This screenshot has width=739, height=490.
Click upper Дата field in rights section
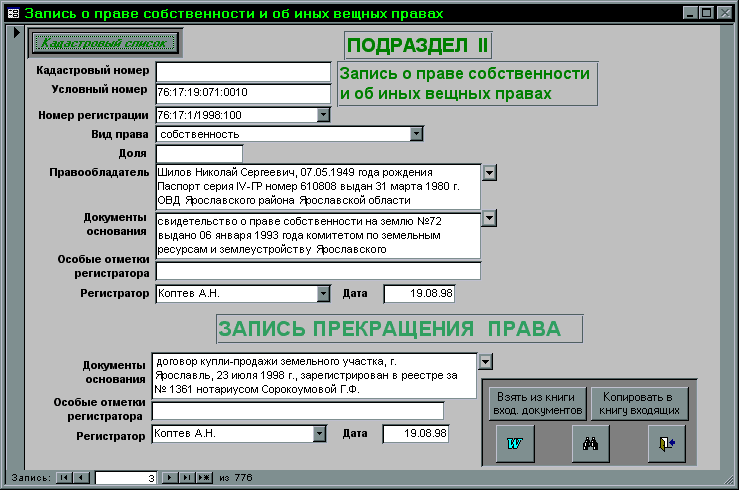coord(419,294)
